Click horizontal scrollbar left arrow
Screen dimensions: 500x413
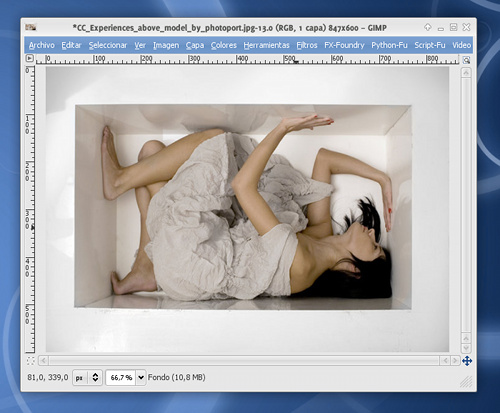pyautogui.click(x=43, y=360)
